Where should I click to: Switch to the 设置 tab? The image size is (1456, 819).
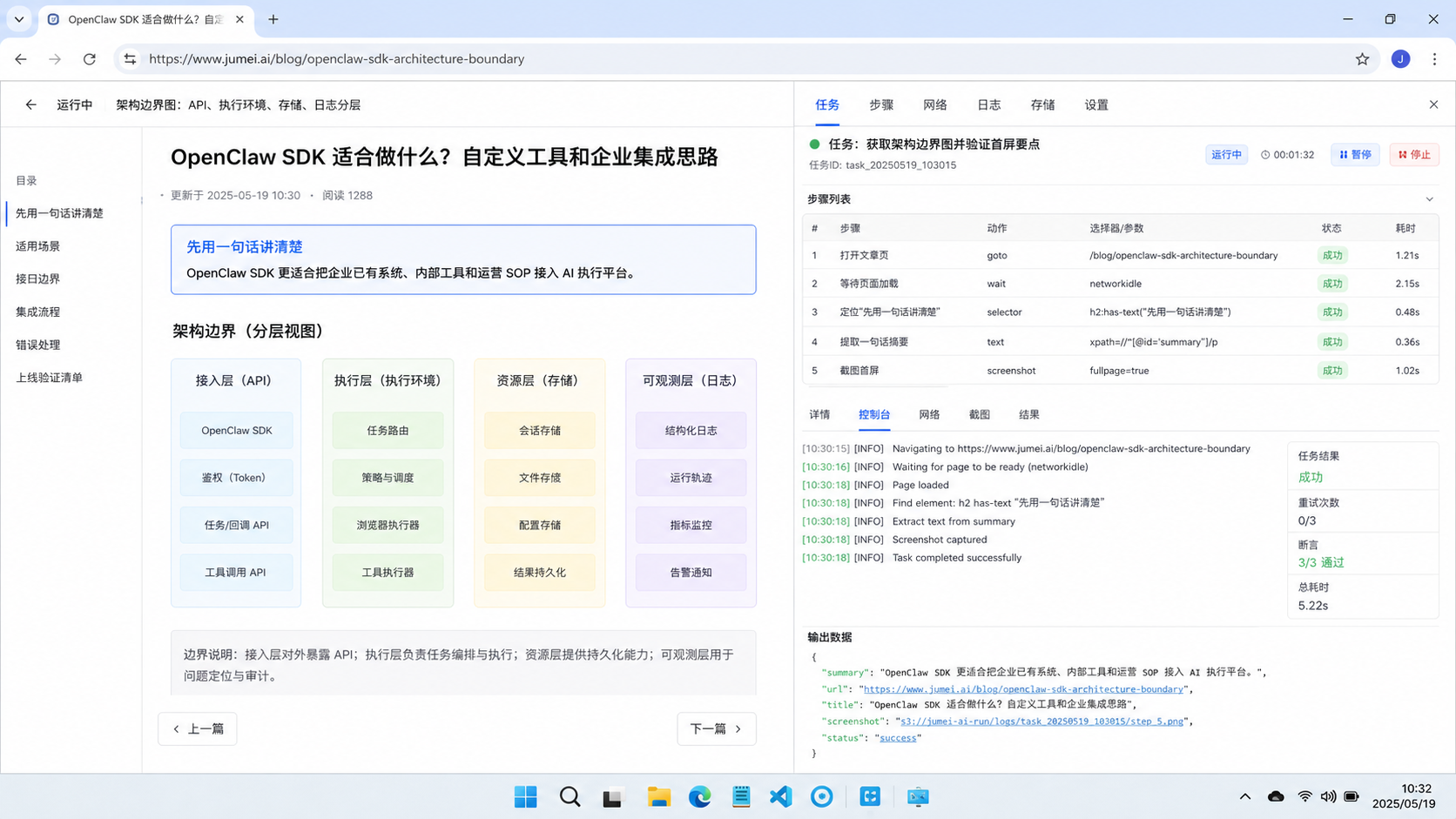coord(1096,104)
